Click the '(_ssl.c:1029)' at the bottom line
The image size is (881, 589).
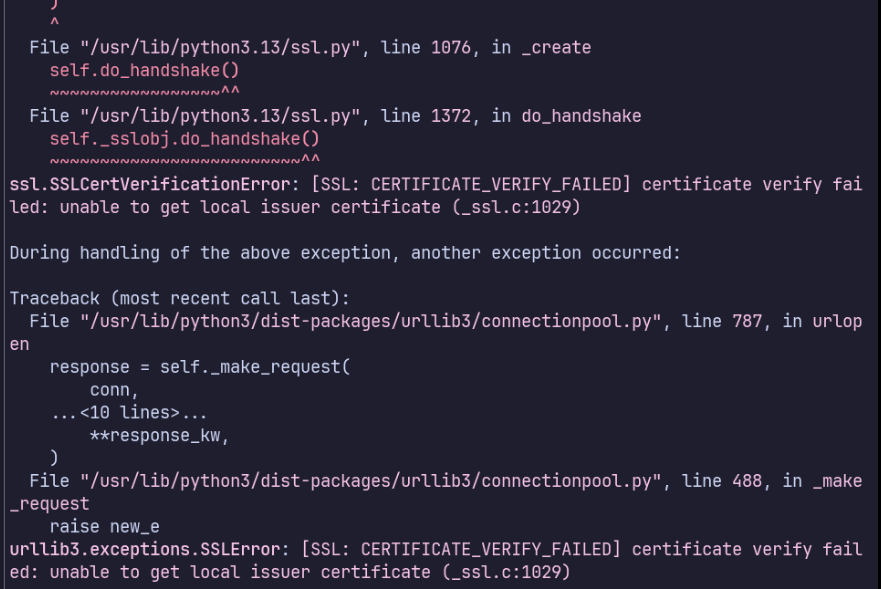tap(506, 572)
